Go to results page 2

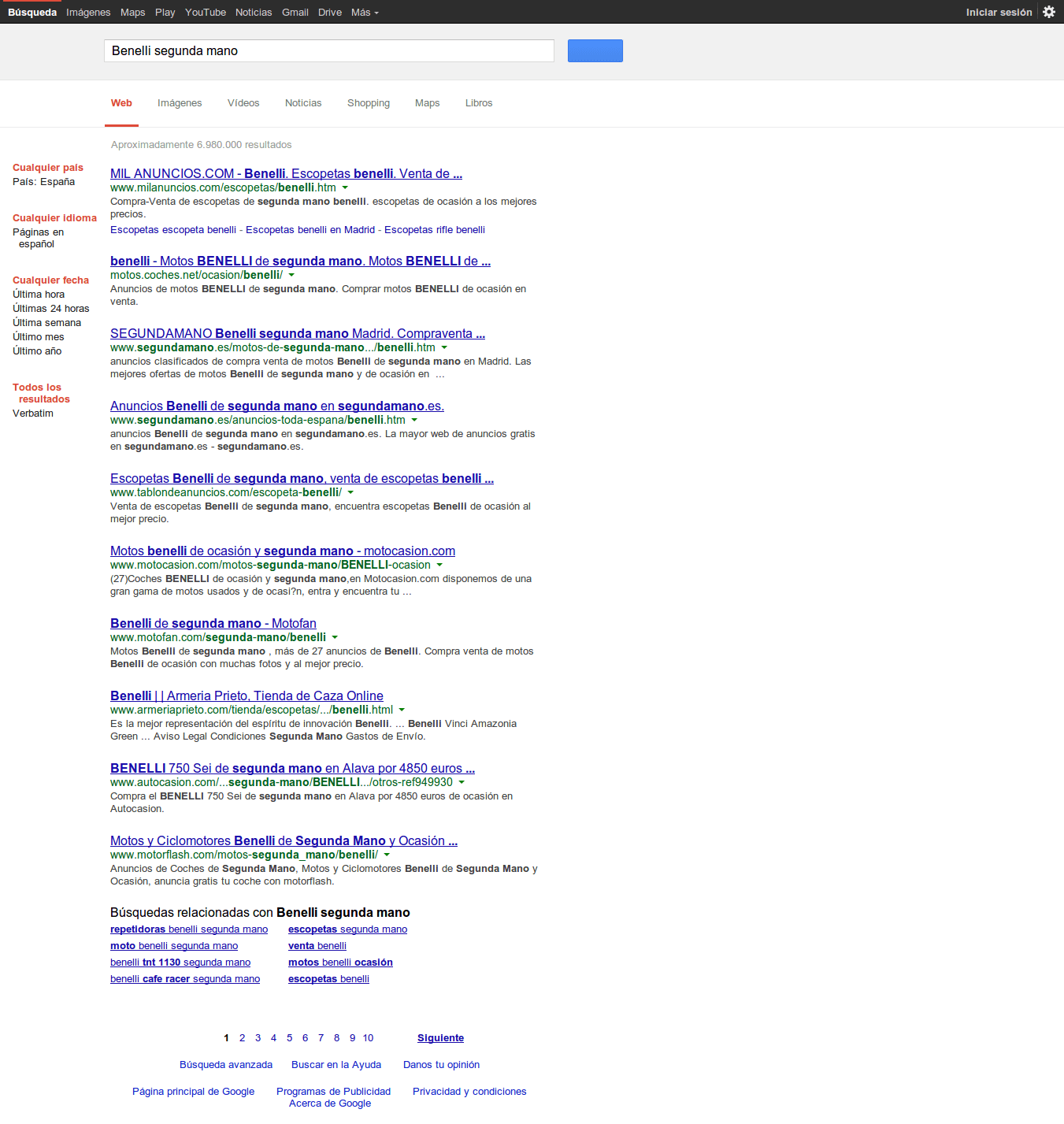pos(242,1038)
